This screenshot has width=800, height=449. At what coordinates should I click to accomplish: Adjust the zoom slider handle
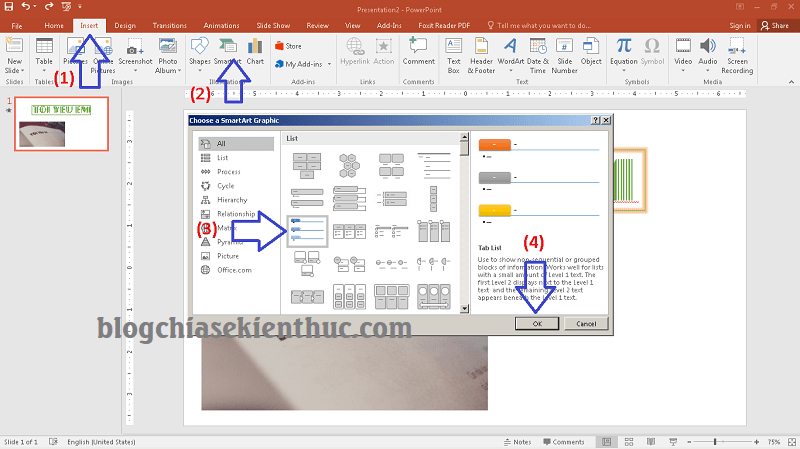715,442
